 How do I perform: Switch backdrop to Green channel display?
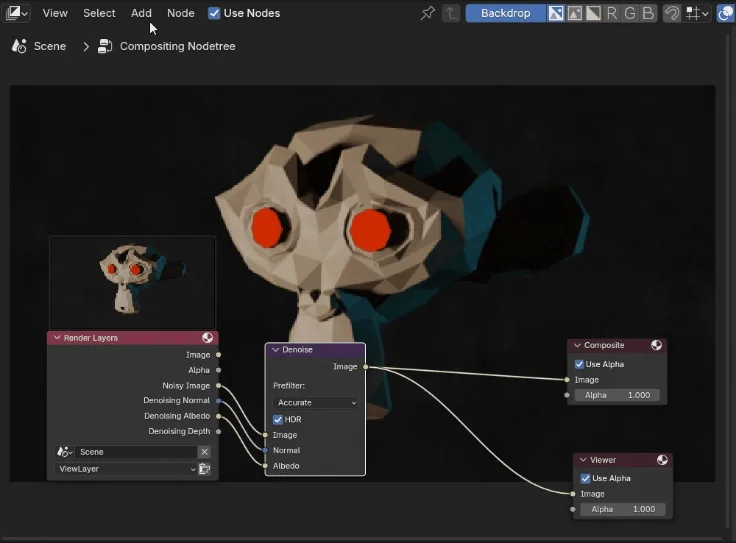pyautogui.click(x=629, y=13)
